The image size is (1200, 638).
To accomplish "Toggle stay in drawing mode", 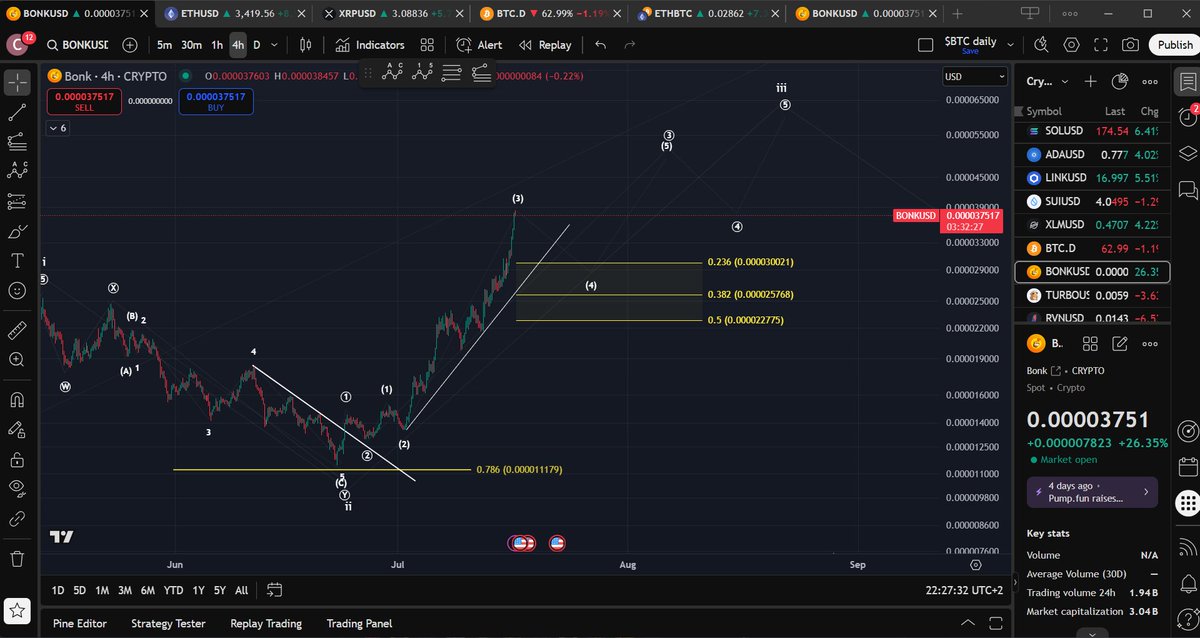I will pos(17,430).
